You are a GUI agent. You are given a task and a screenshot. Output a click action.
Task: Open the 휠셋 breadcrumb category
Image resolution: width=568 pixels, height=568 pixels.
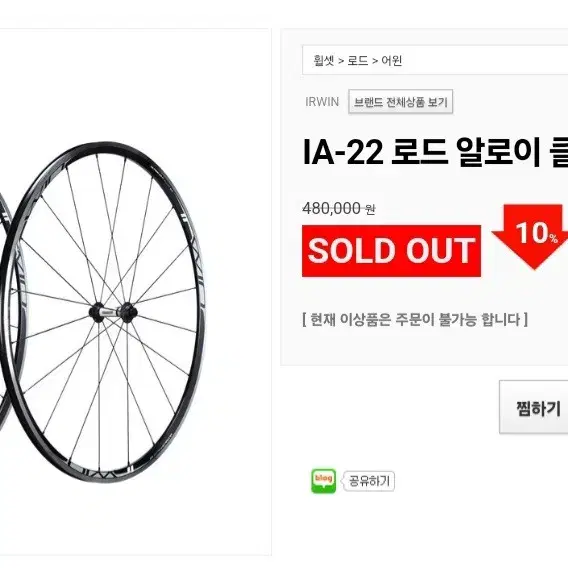click(323, 60)
